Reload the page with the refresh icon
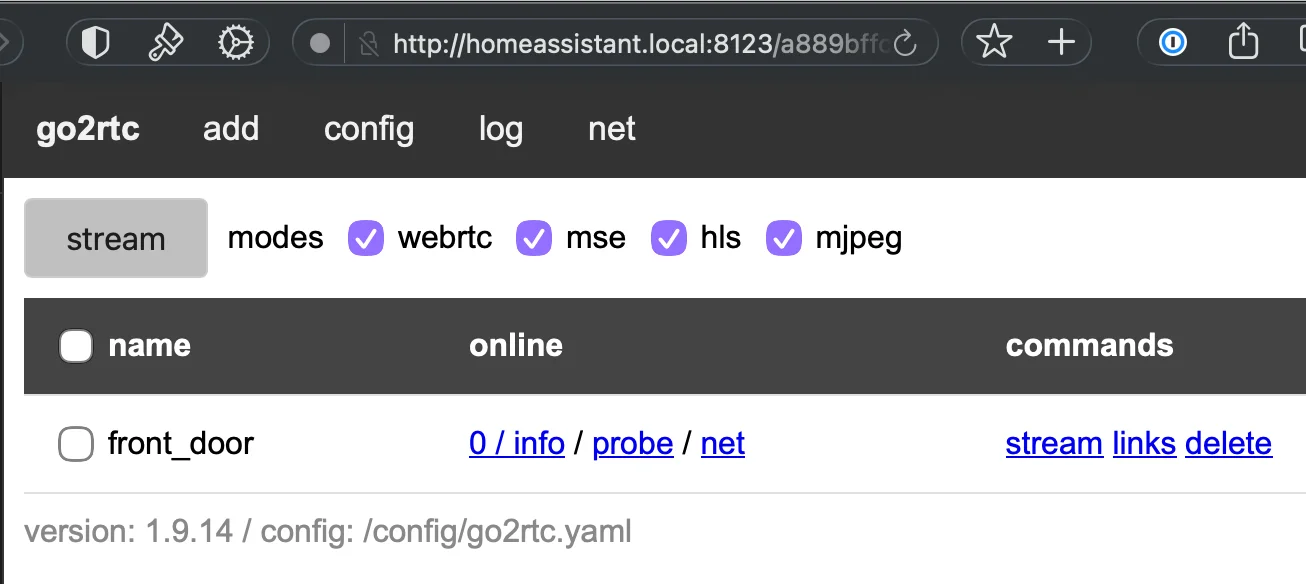The height and width of the screenshot is (584, 1306). click(x=905, y=43)
